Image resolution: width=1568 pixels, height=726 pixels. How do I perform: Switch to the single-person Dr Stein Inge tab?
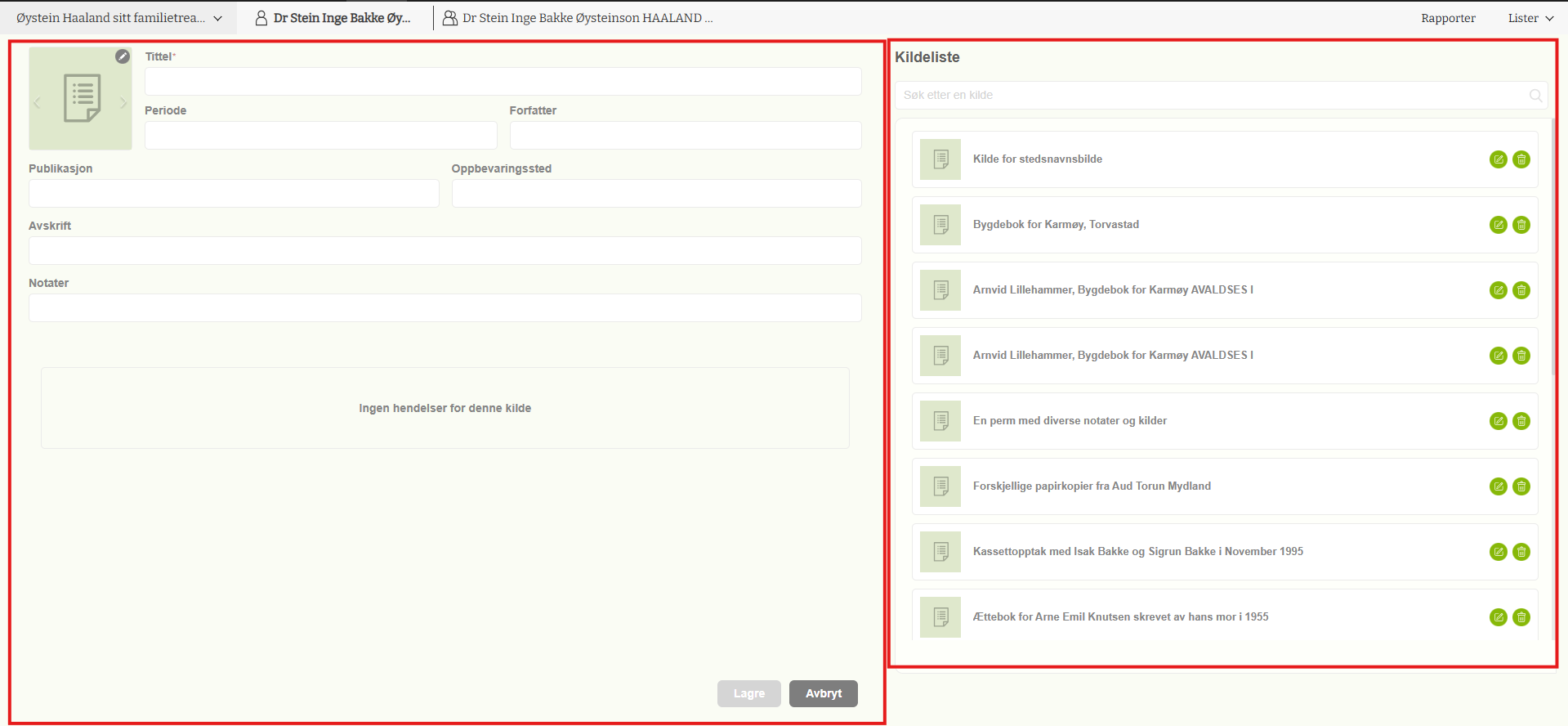(333, 18)
